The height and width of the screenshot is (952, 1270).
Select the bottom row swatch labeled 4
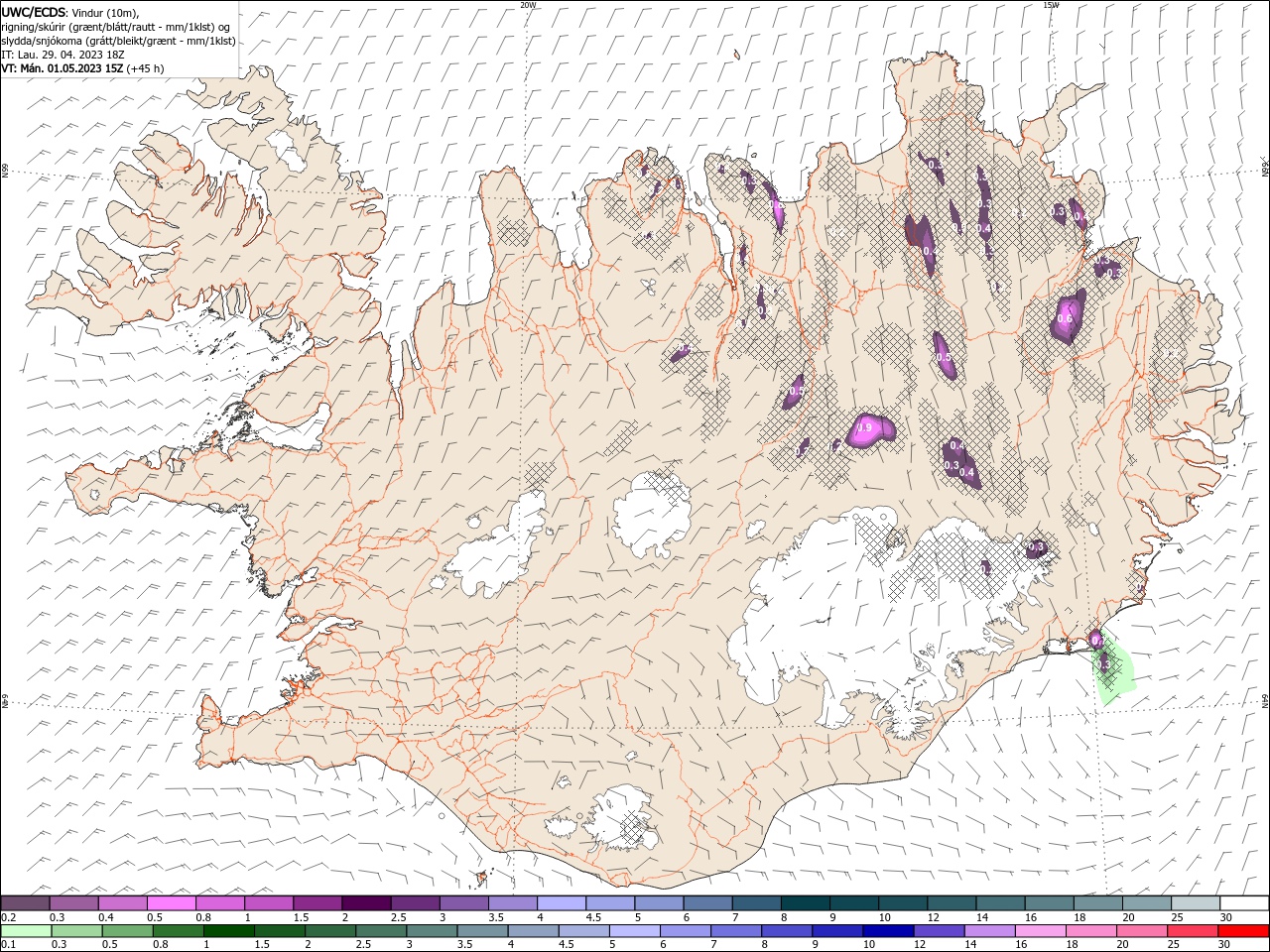coord(533,931)
